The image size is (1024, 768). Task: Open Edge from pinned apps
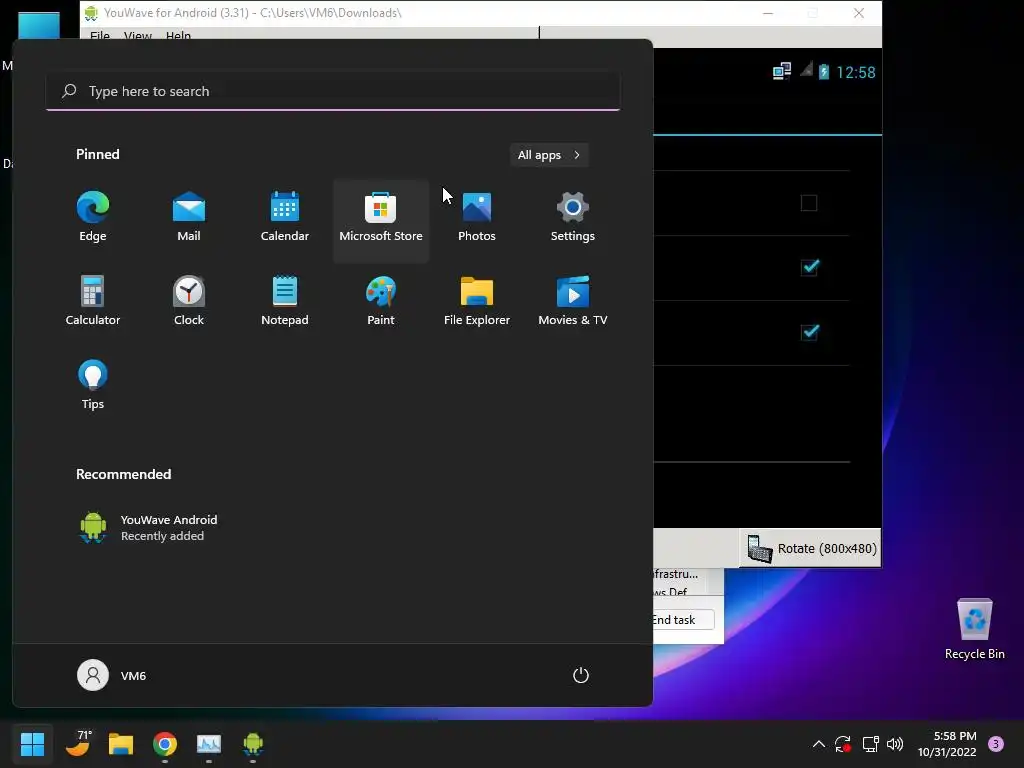(x=93, y=217)
